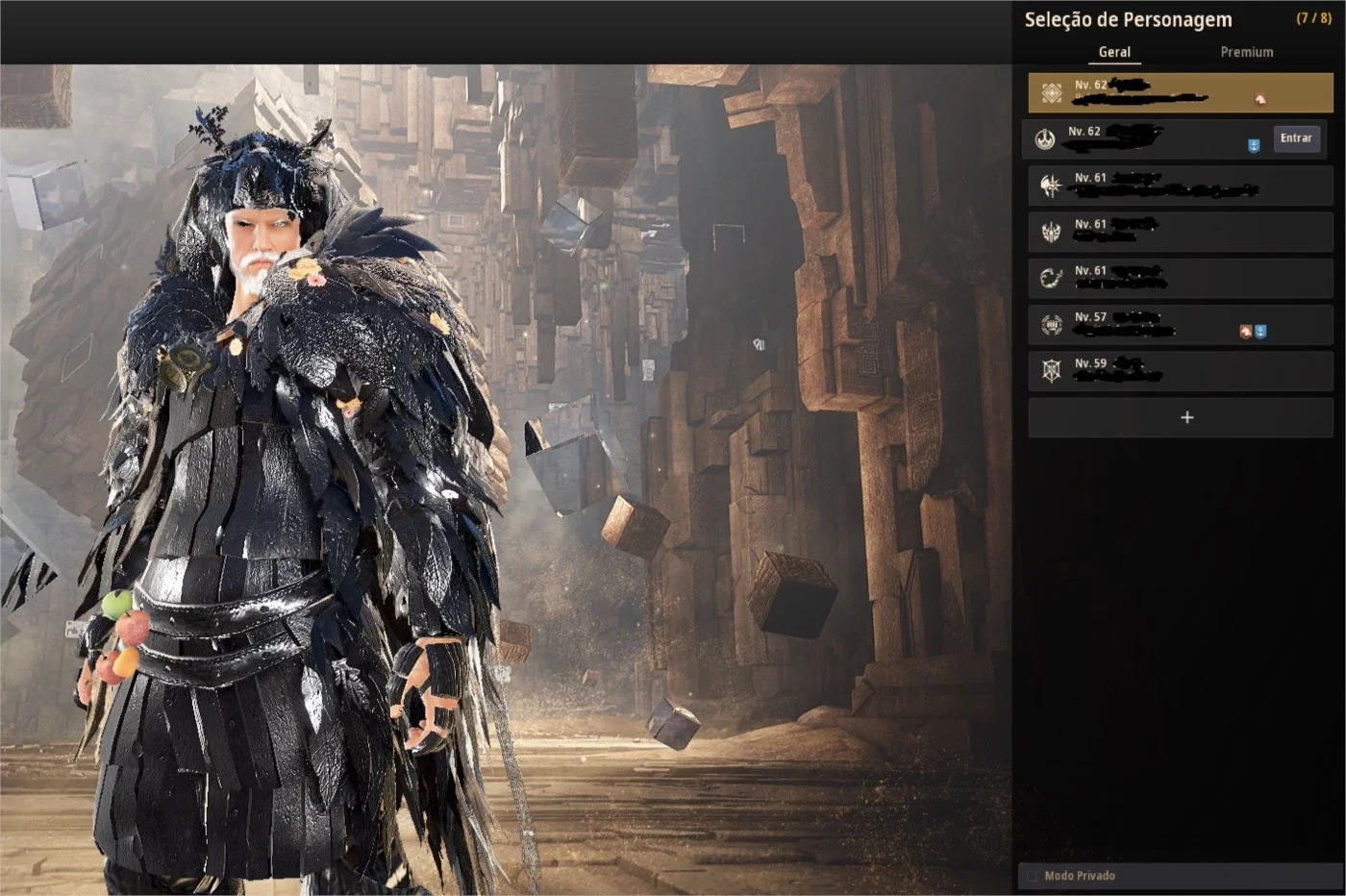
Task: Select the "Nv. 57" level text
Action: click(1090, 317)
